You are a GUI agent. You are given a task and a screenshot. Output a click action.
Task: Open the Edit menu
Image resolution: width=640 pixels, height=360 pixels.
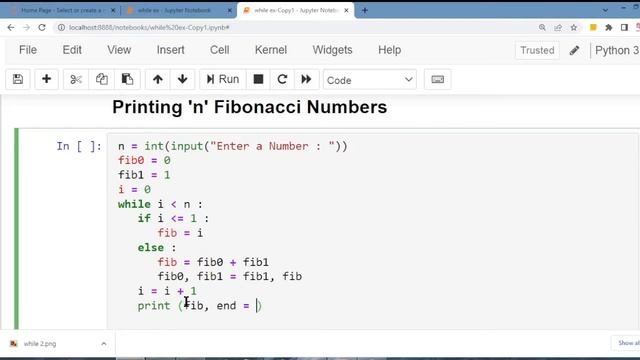[72, 50]
